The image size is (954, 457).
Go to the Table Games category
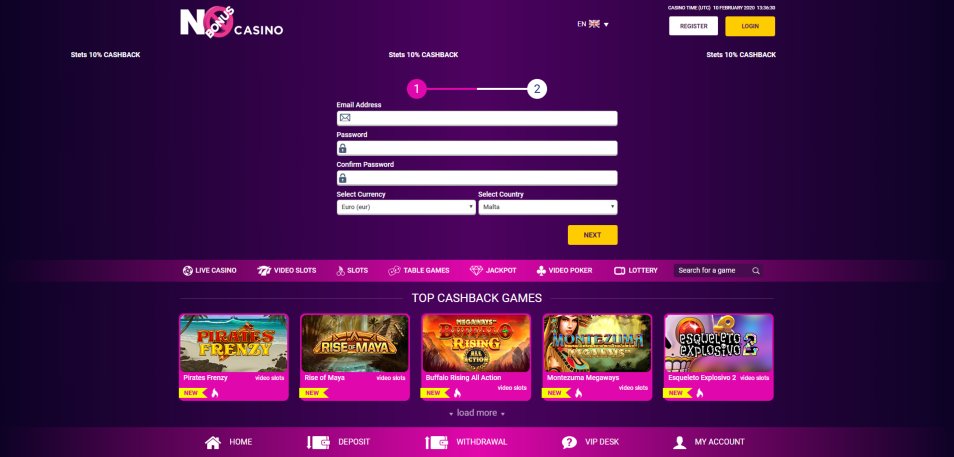pyautogui.click(x=419, y=271)
